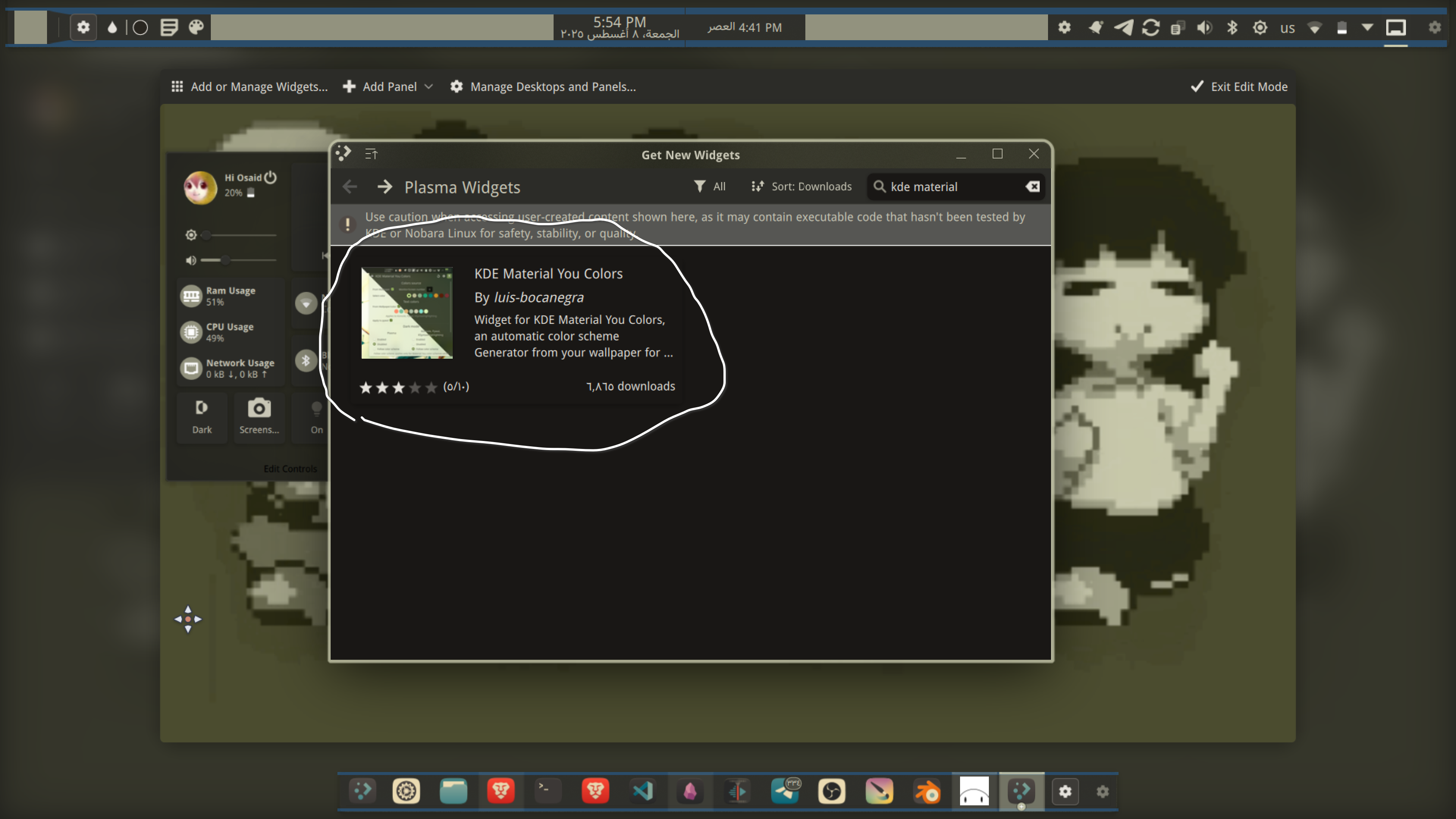This screenshot has width=1456, height=819.
Task: Open the brightness tray icon
Action: [1260, 27]
